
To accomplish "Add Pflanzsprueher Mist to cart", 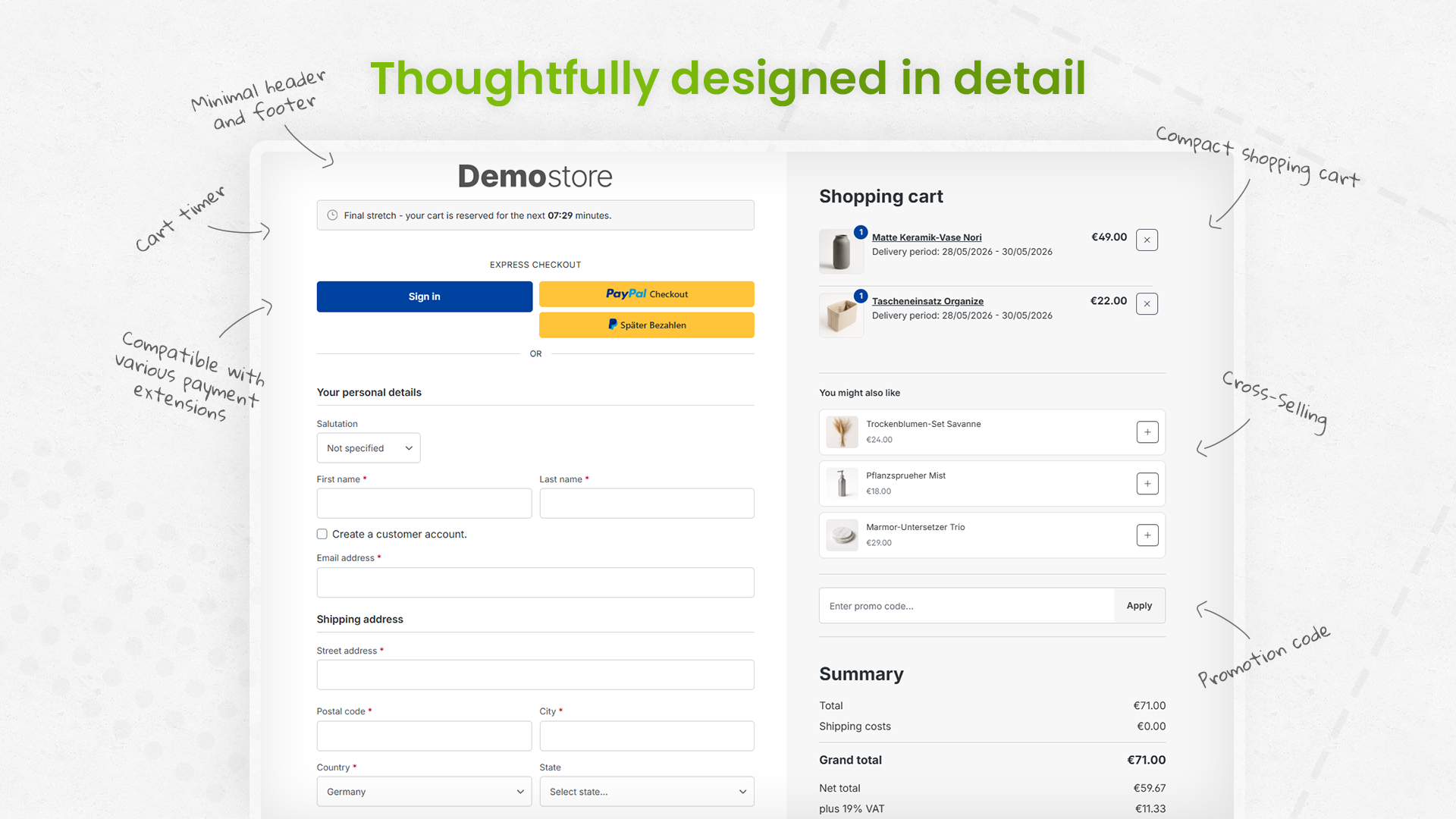I will 1147,484.
